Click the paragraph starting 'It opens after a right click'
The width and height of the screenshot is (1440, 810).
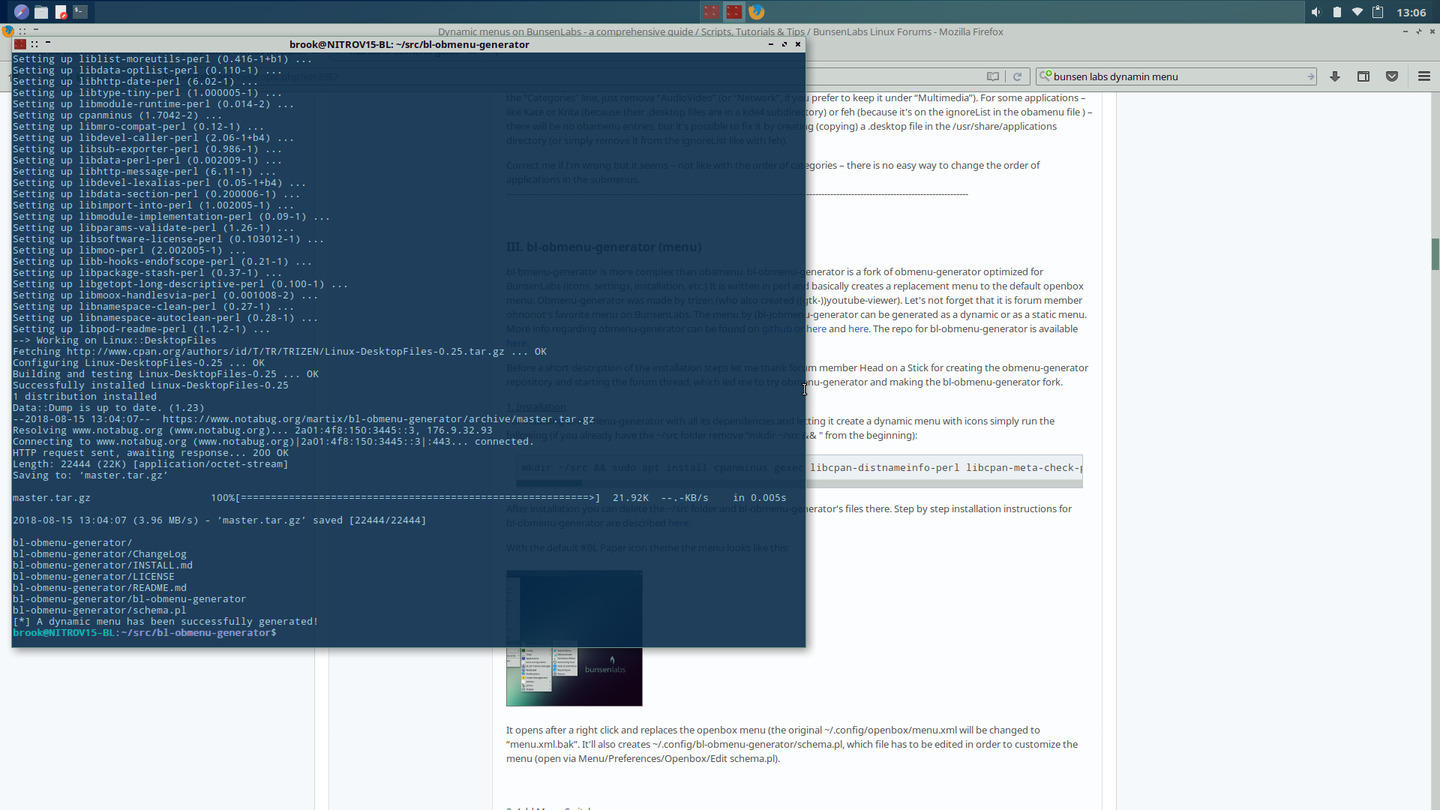[x=791, y=744]
